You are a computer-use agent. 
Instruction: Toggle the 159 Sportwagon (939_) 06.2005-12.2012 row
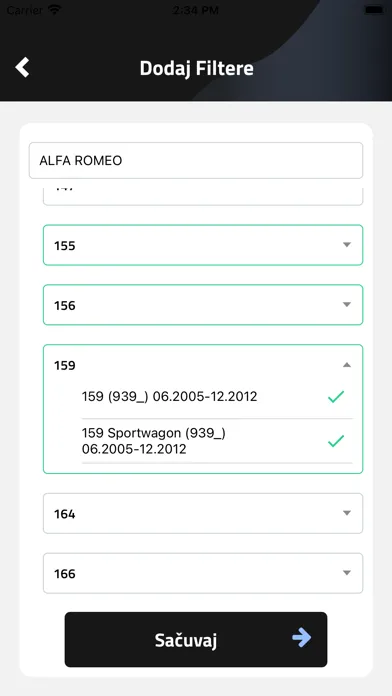coord(217,441)
